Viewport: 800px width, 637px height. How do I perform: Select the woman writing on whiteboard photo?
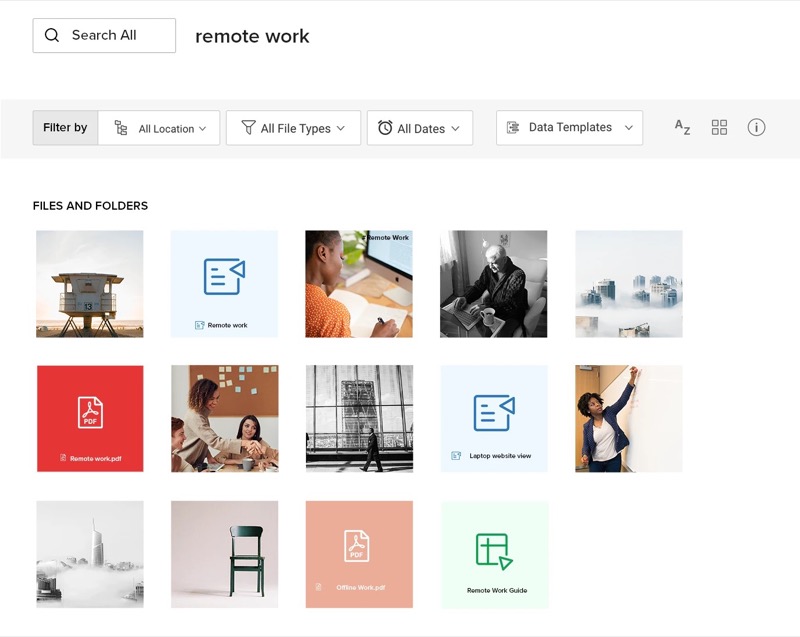629,418
